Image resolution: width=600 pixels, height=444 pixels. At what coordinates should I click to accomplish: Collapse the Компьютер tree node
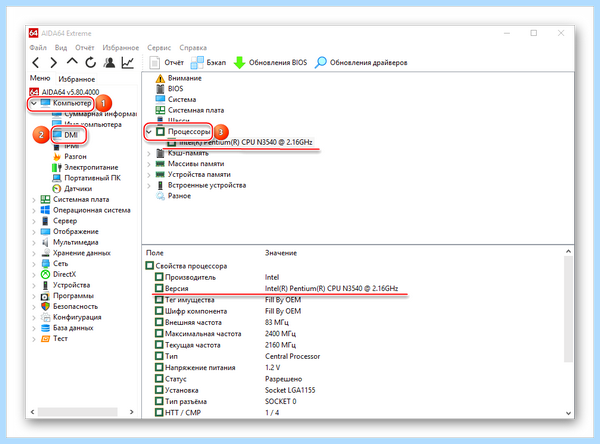point(34,103)
